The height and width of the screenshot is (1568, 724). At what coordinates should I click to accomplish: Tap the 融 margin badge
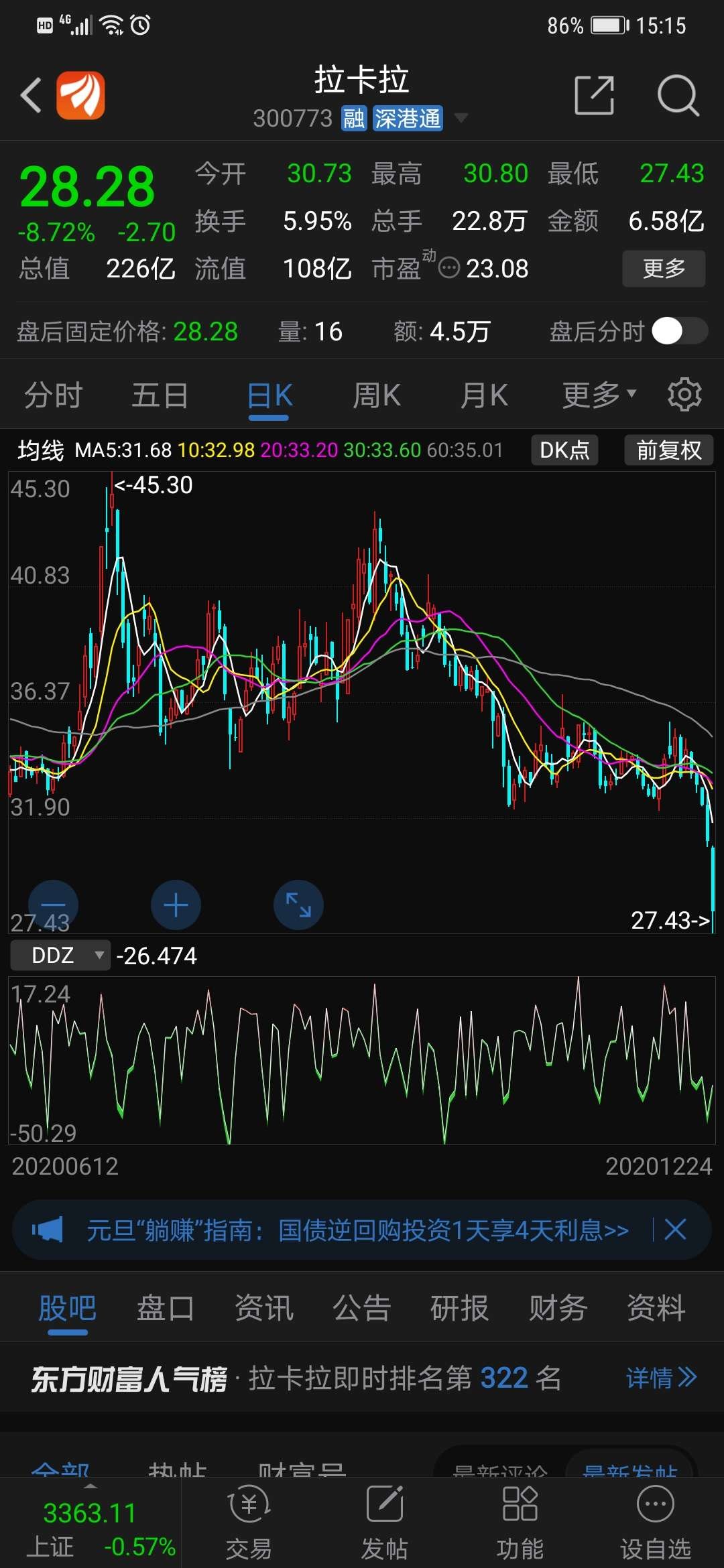coord(353,119)
